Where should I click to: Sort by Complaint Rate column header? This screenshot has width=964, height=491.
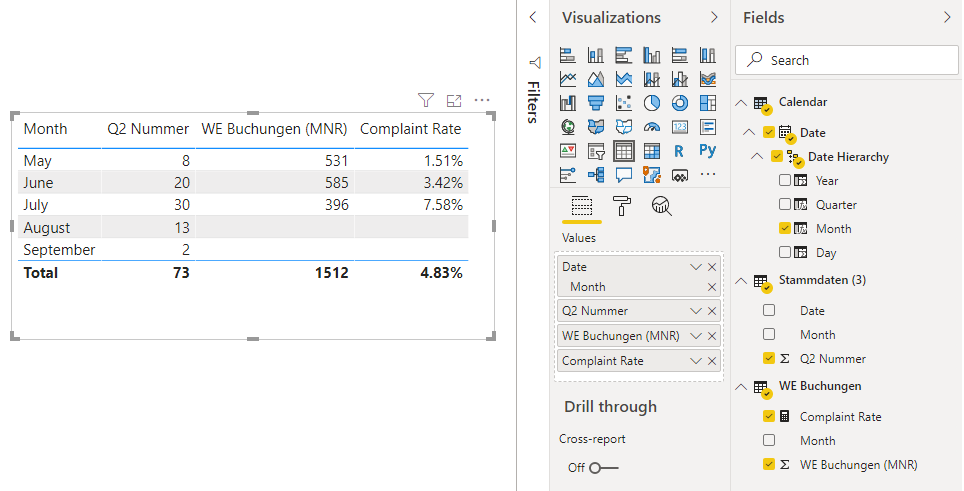(411, 129)
